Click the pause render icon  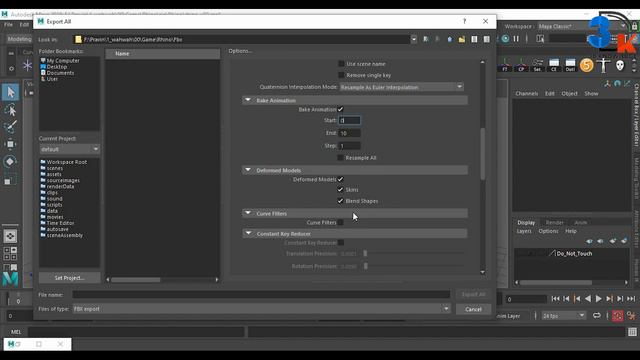(516, 39)
